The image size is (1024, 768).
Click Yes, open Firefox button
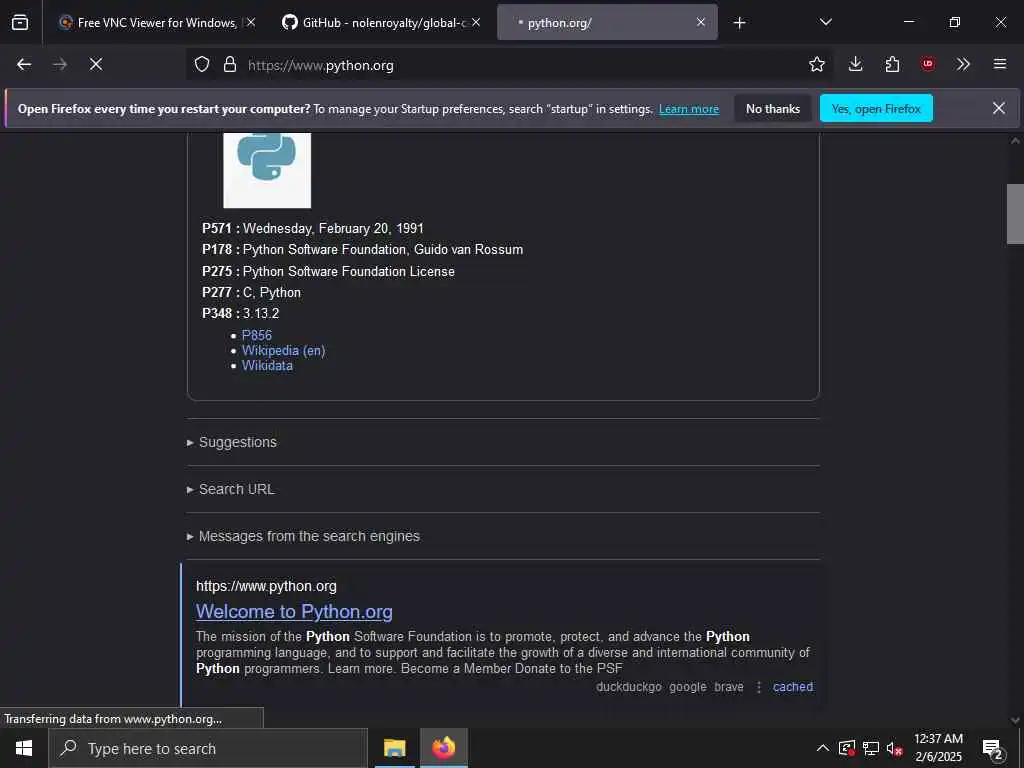(x=876, y=108)
